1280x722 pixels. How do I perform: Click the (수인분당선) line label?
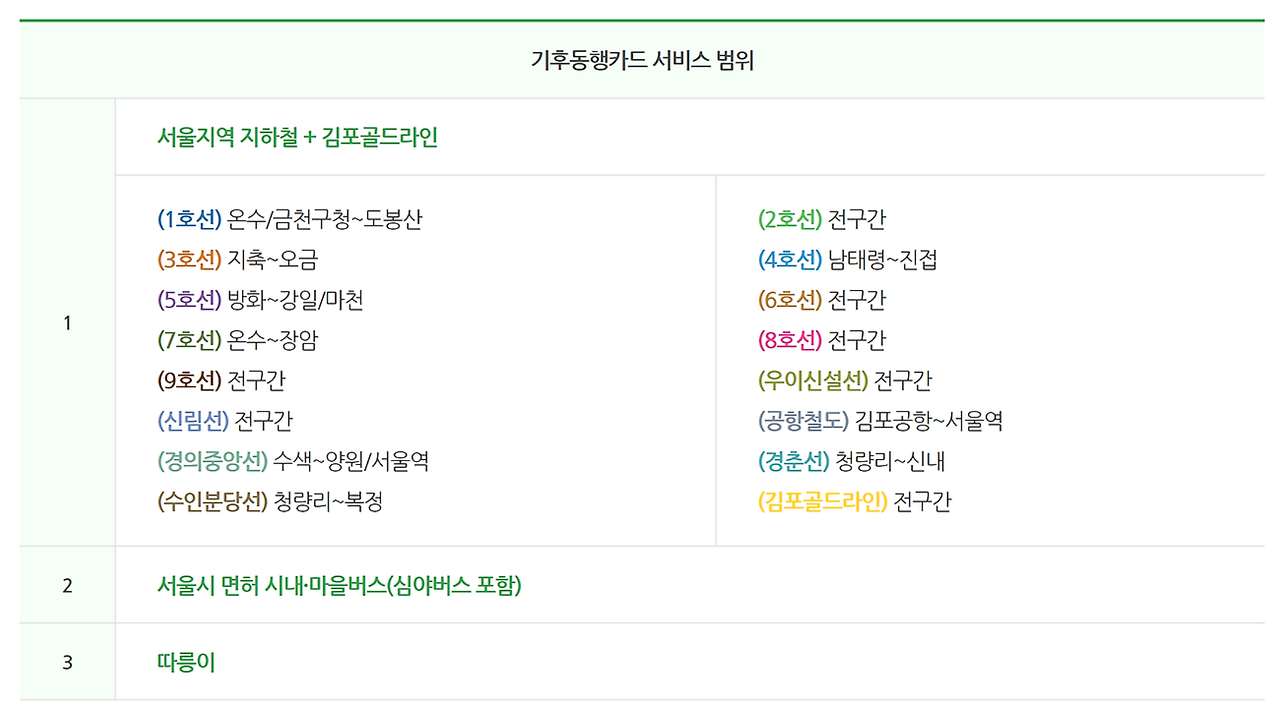point(212,502)
